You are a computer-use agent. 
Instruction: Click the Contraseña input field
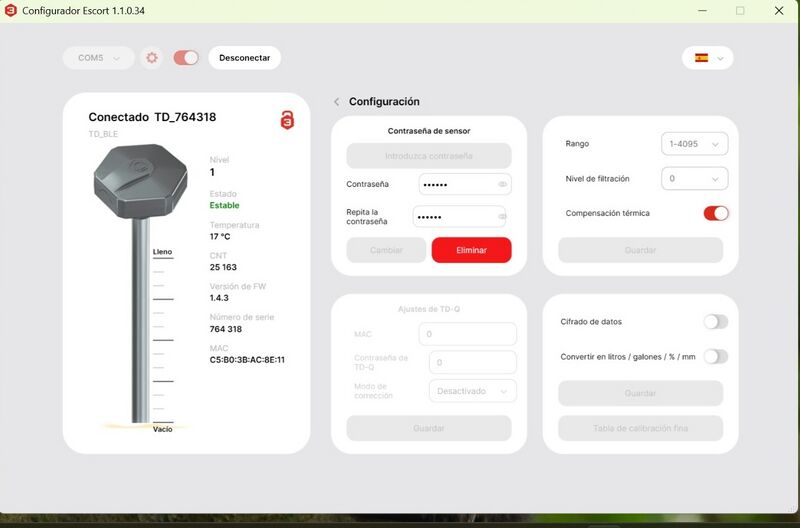pyautogui.click(x=465, y=184)
